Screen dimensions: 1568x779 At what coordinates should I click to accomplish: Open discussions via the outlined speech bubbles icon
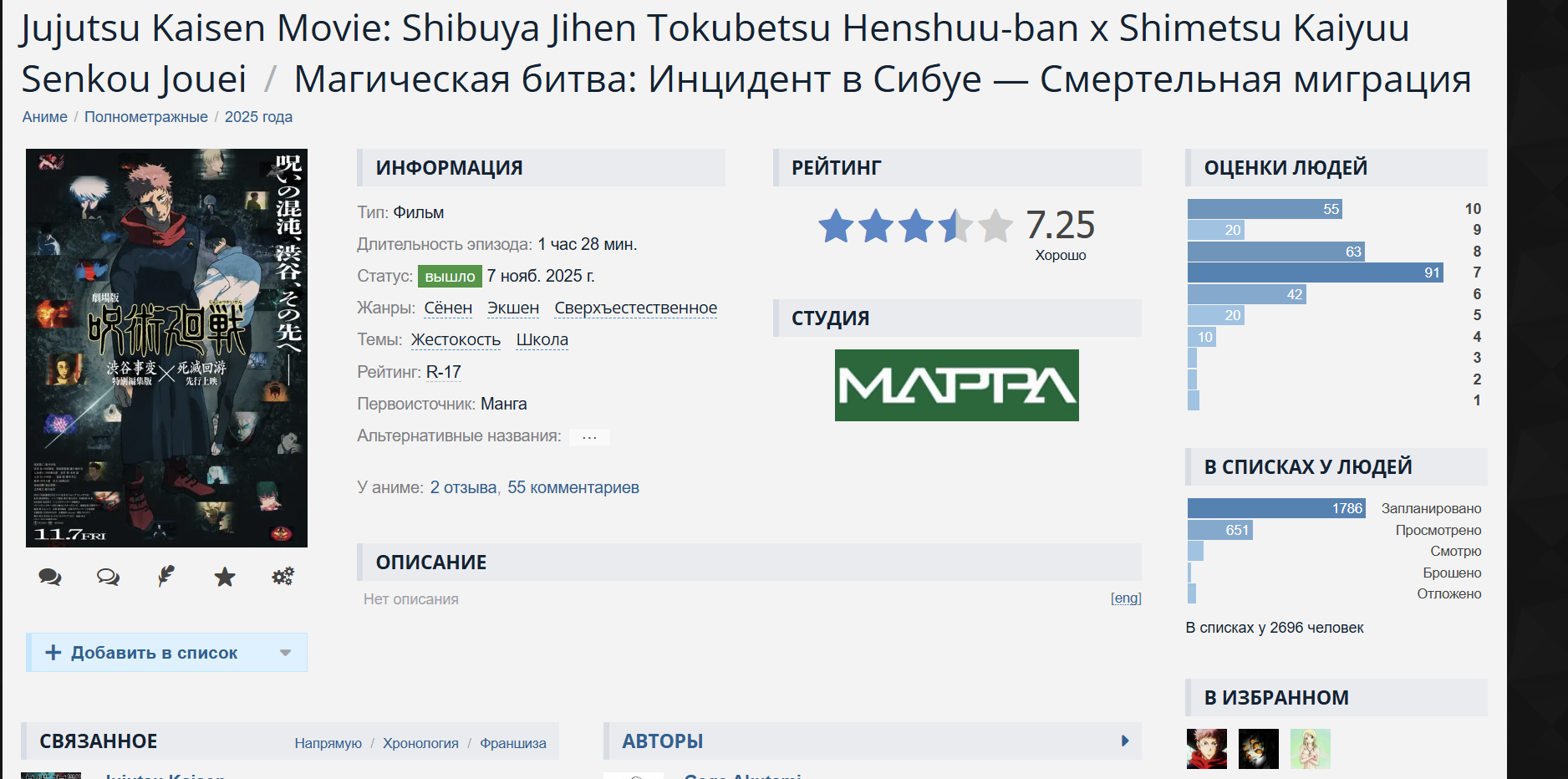tap(108, 577)
